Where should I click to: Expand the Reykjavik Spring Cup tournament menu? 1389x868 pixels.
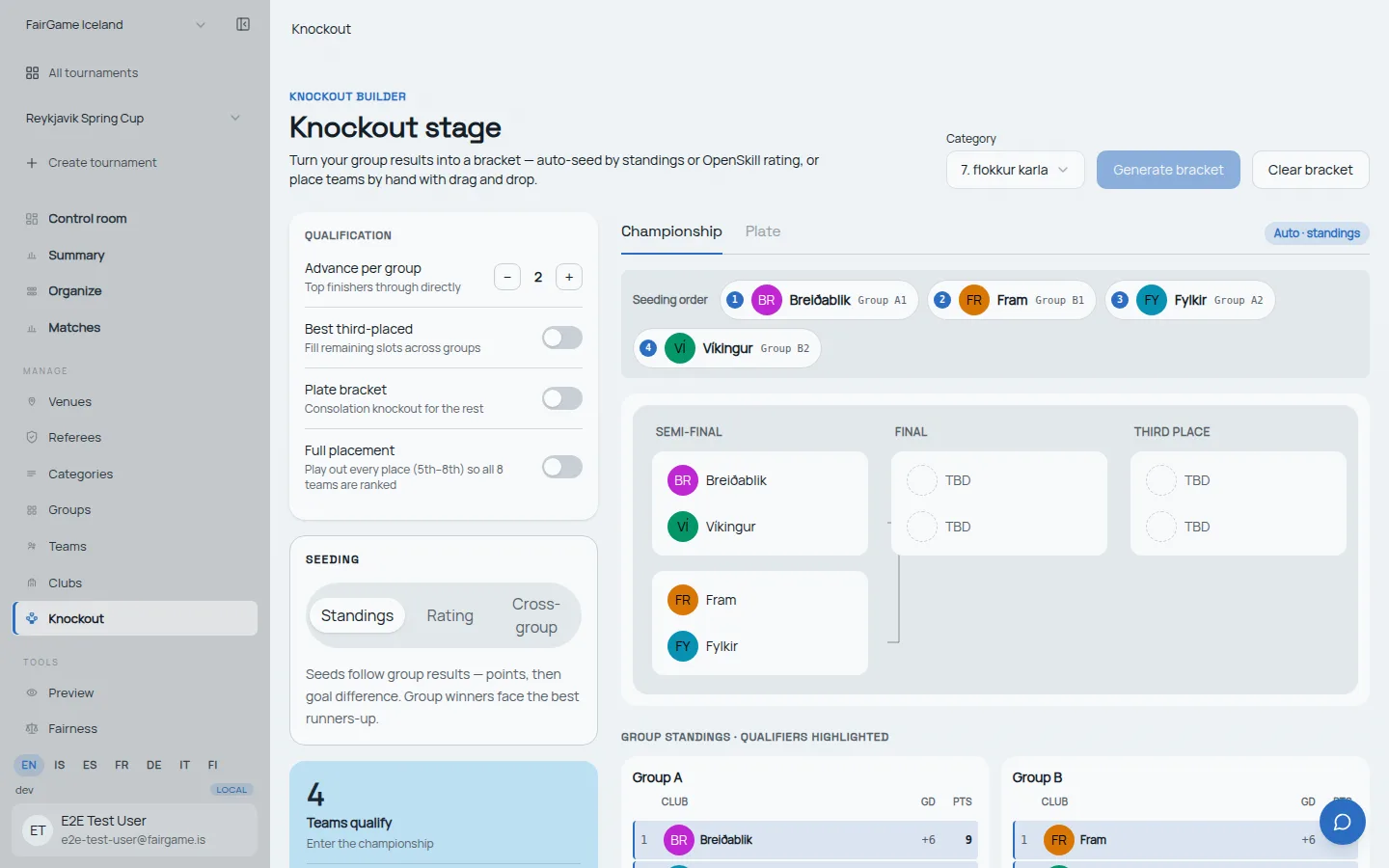click(x=133, y=119)
